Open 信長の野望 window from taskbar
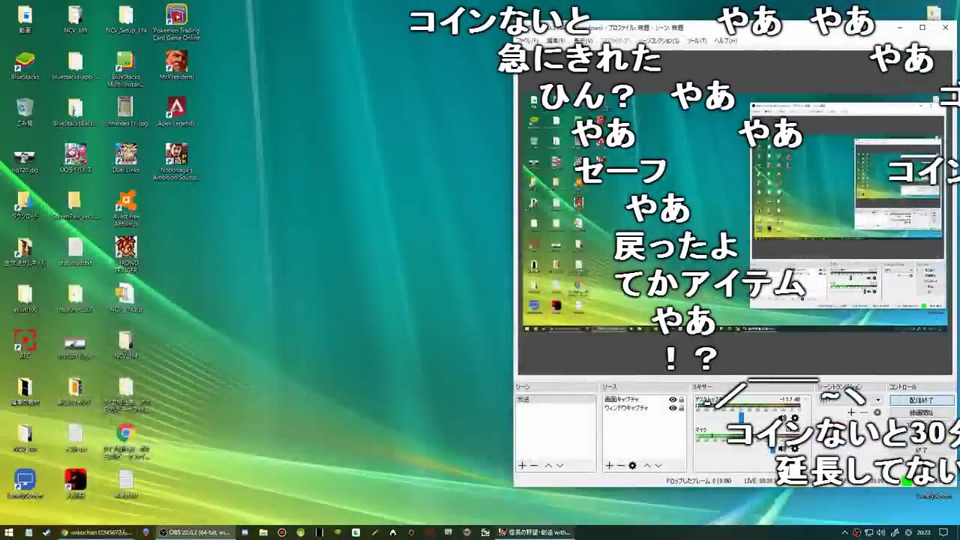 (534, 533)
